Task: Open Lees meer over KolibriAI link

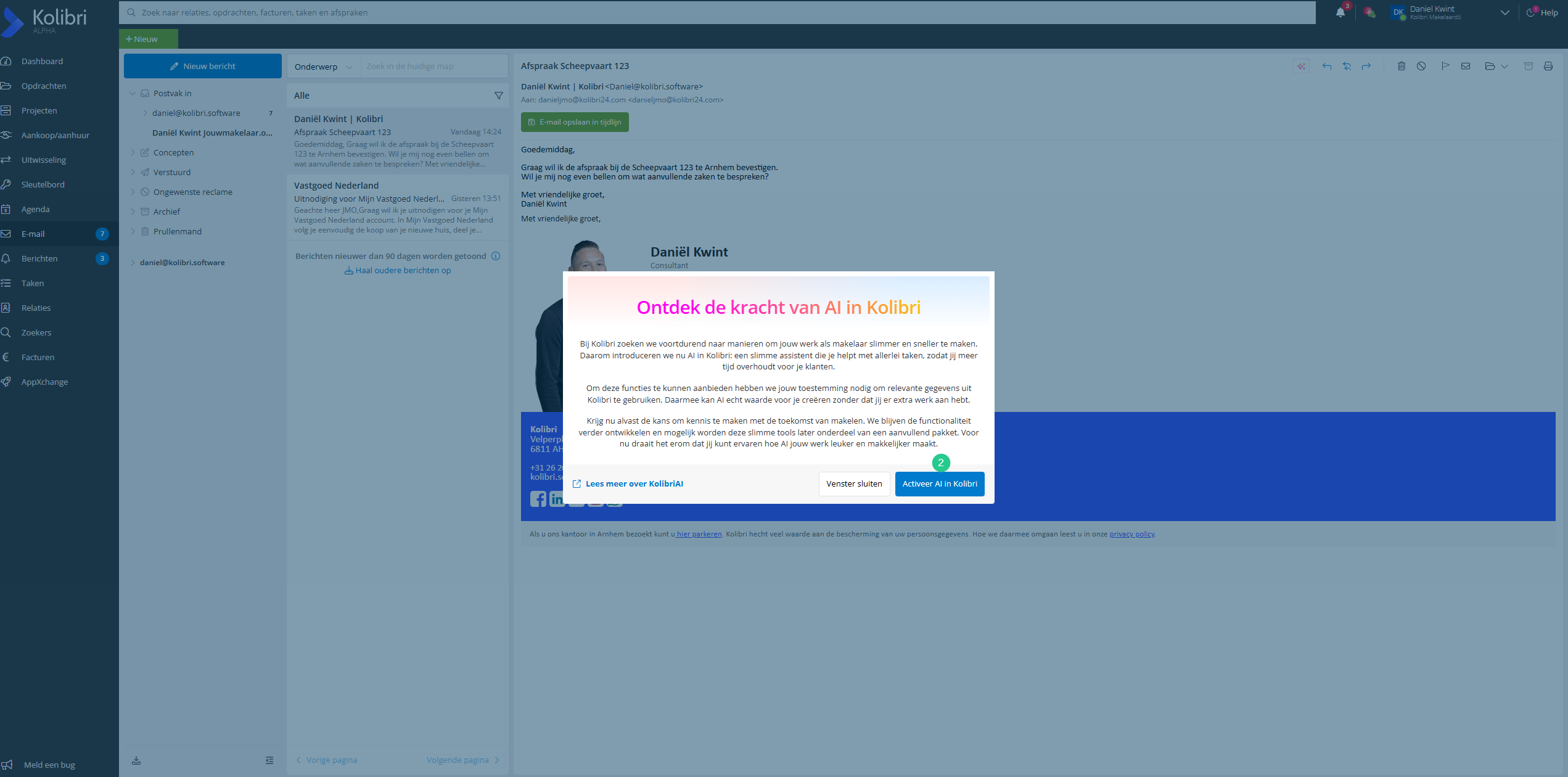Action: coord(628,483)
